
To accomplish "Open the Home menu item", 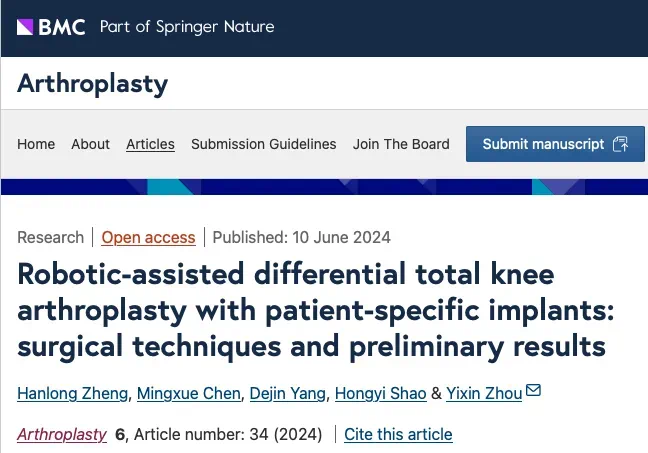I will [36, 144].
